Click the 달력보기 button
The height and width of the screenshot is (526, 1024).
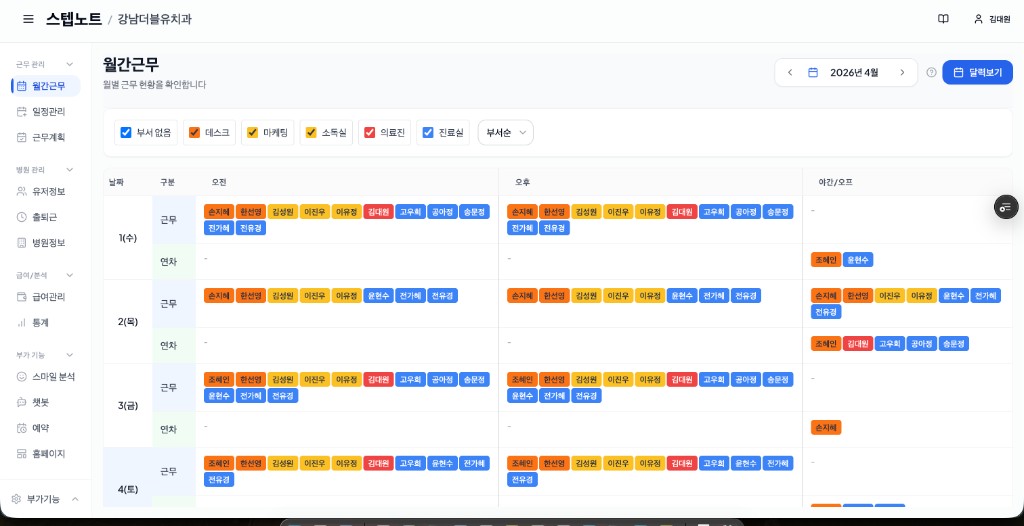pos(978,73)
